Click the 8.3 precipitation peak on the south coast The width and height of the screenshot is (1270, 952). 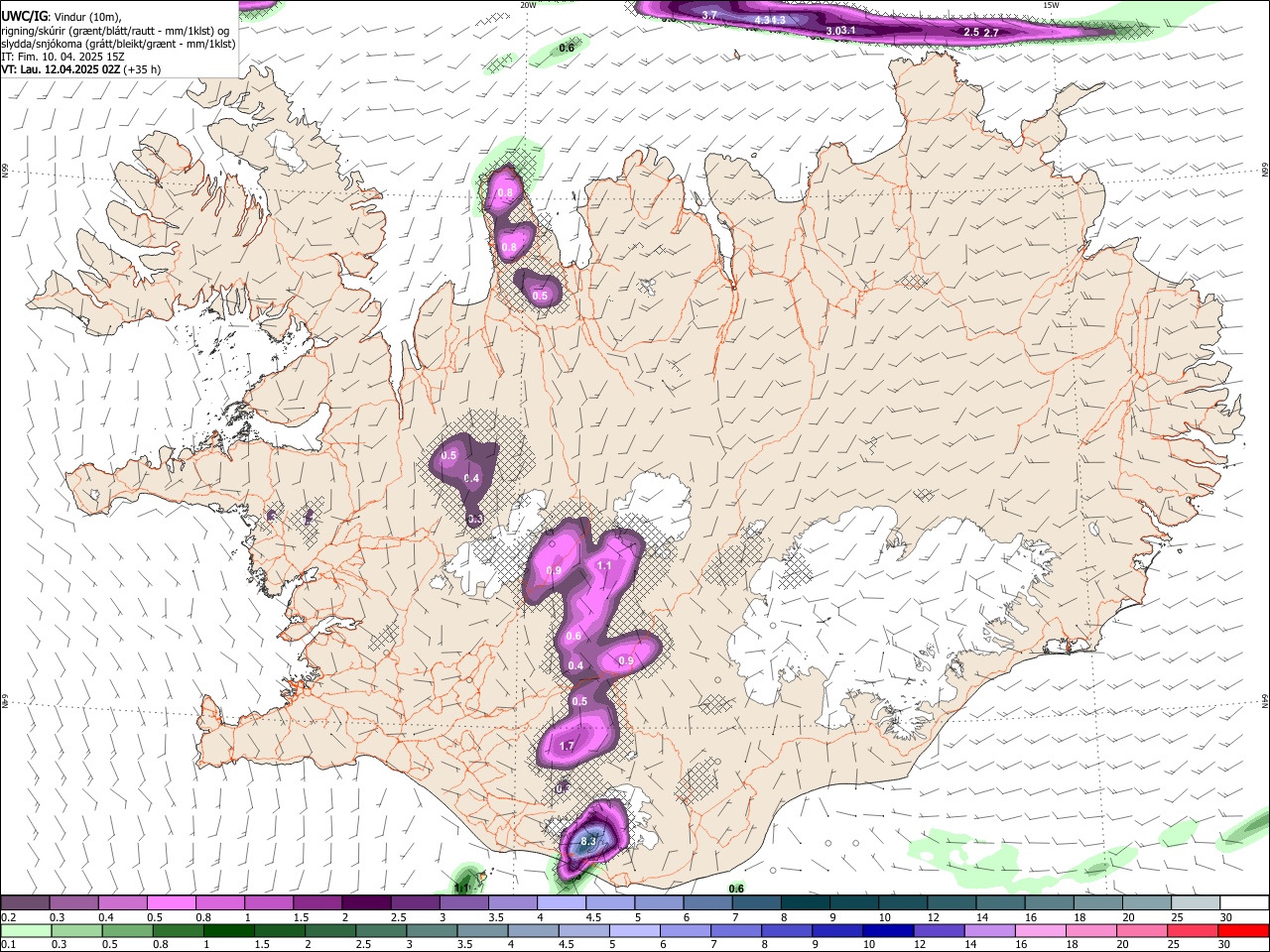click(x=587, y=842)
